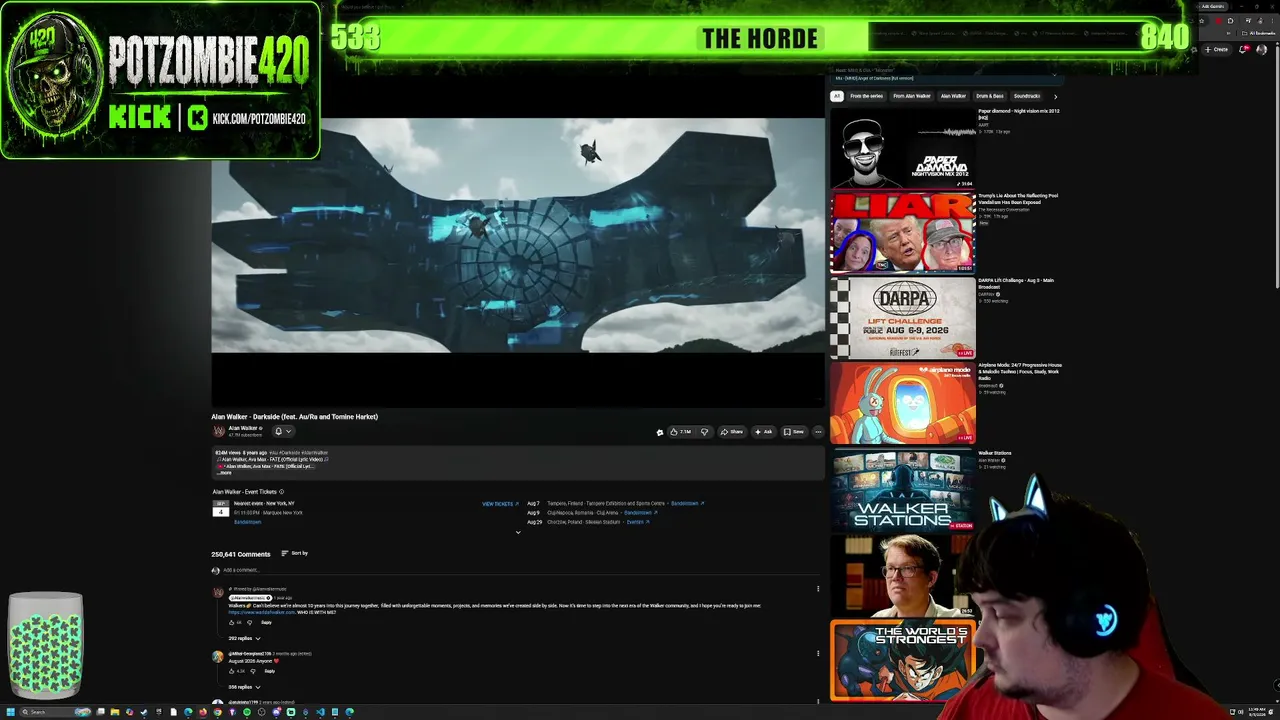Screen dimensions: 1280x720
Task: Open Walker Stations thumbnail
Action: tap(903, 489)
